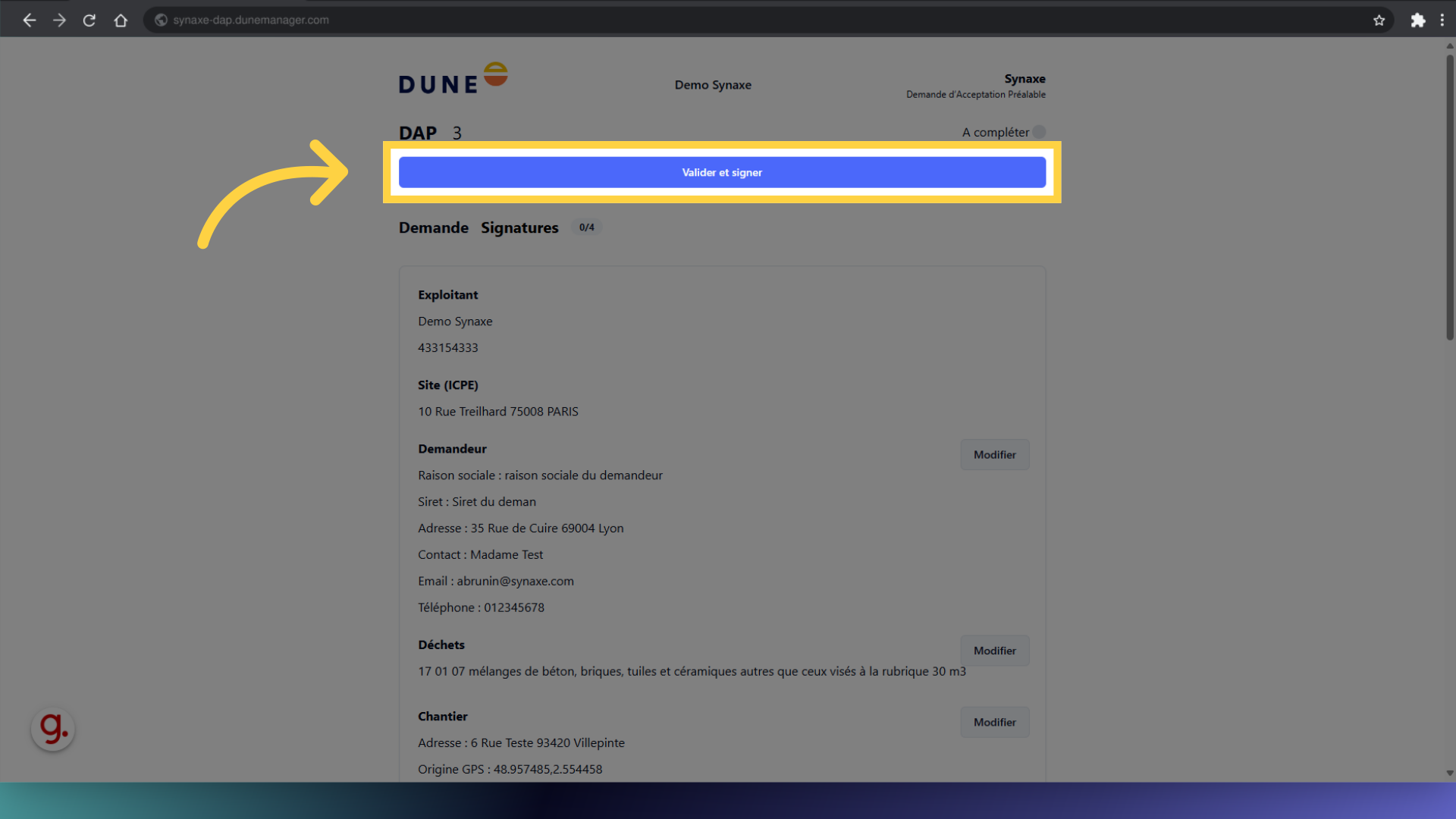
Task: Bookmark this page with star icon
Action: click(1379, 20)
